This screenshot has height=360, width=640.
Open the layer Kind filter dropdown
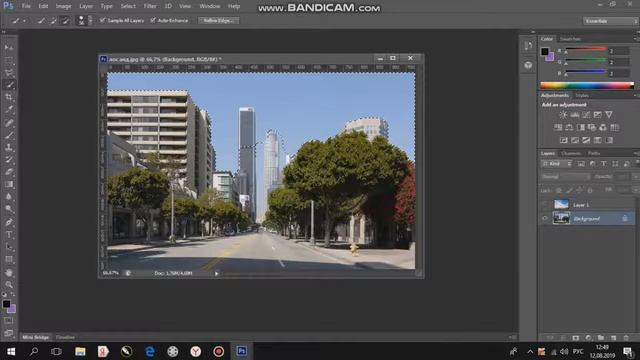pyautogui.click(x=556, y=164)
